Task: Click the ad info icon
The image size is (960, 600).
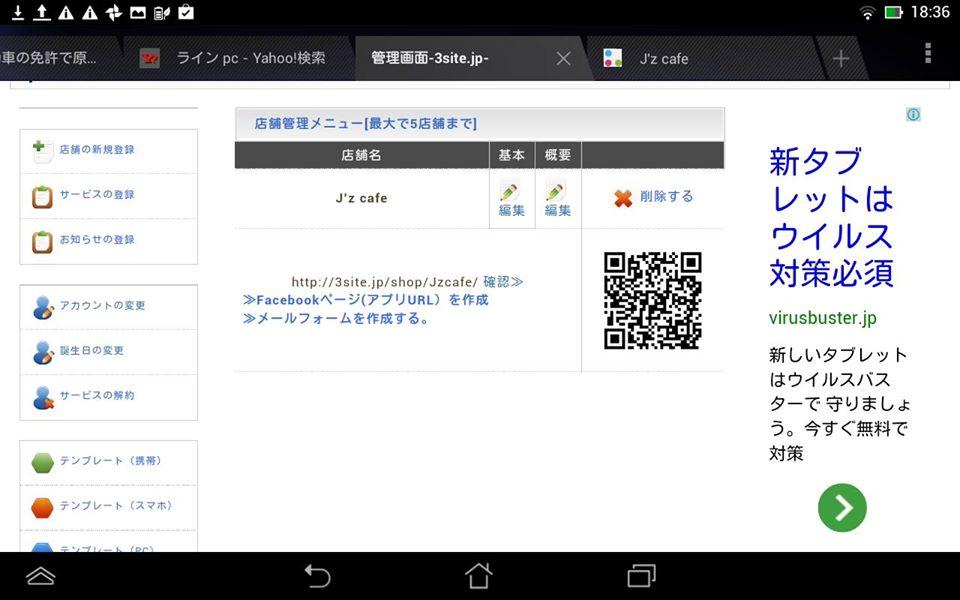Action: tap(913, 114)
